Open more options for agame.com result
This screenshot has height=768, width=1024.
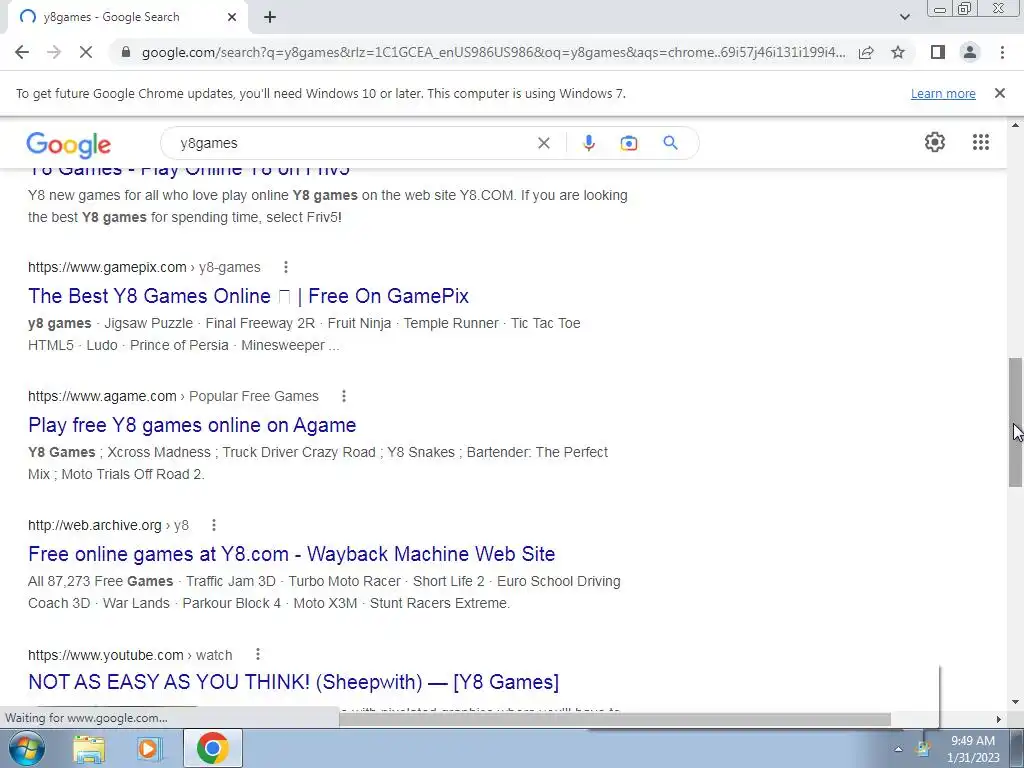tap(344, 396)
